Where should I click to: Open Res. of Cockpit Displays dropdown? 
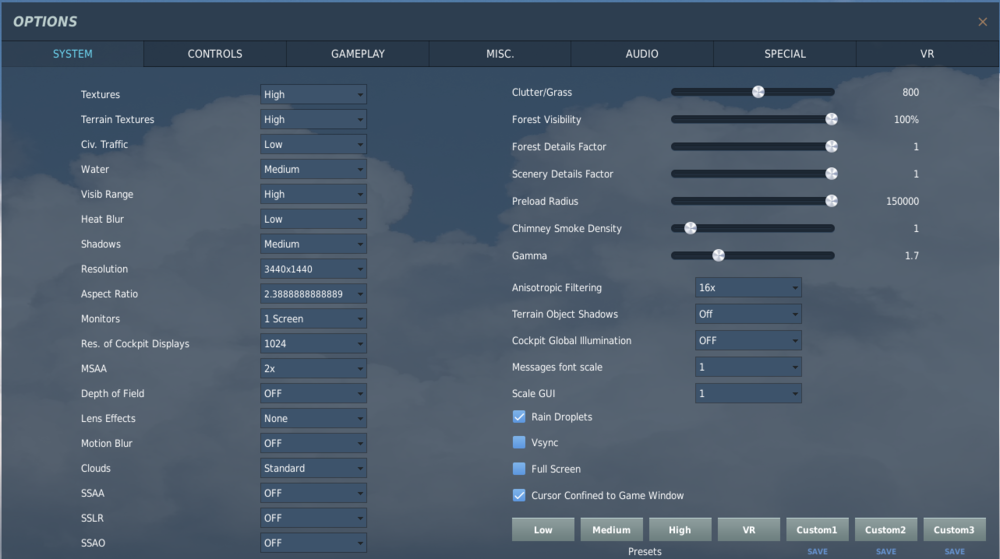(x=313, y=344)
